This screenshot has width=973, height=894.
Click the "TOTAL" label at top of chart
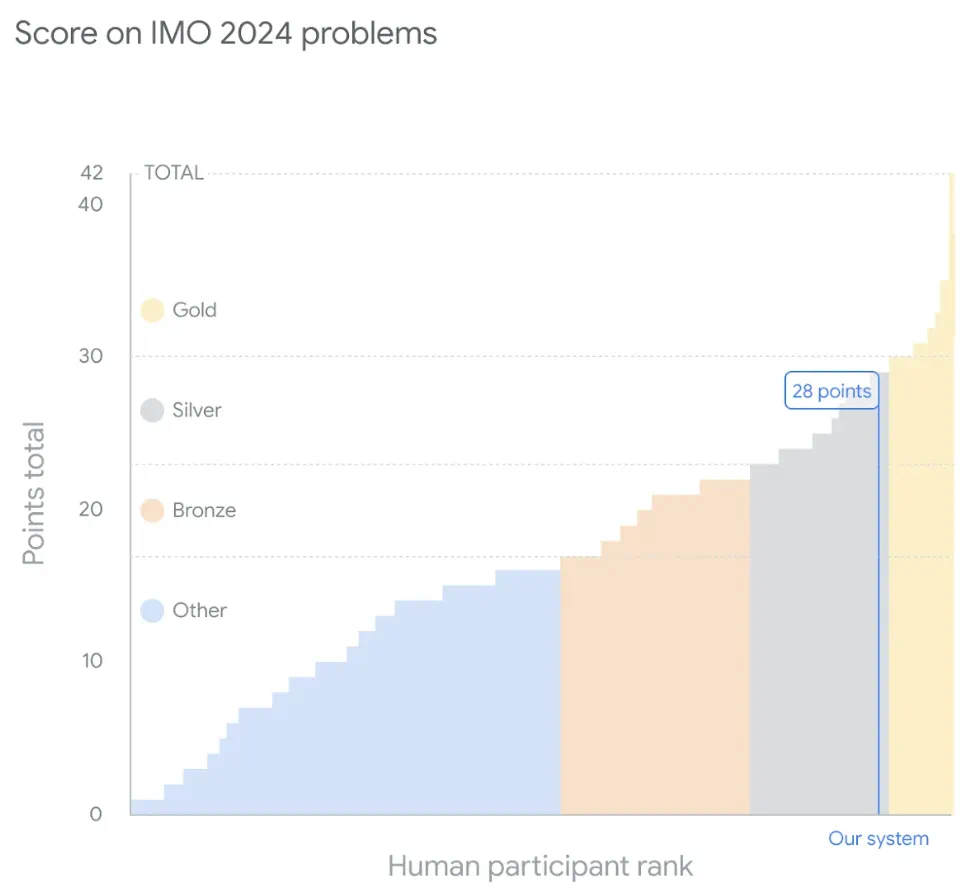pyautogui.click(x=174, y=173)
